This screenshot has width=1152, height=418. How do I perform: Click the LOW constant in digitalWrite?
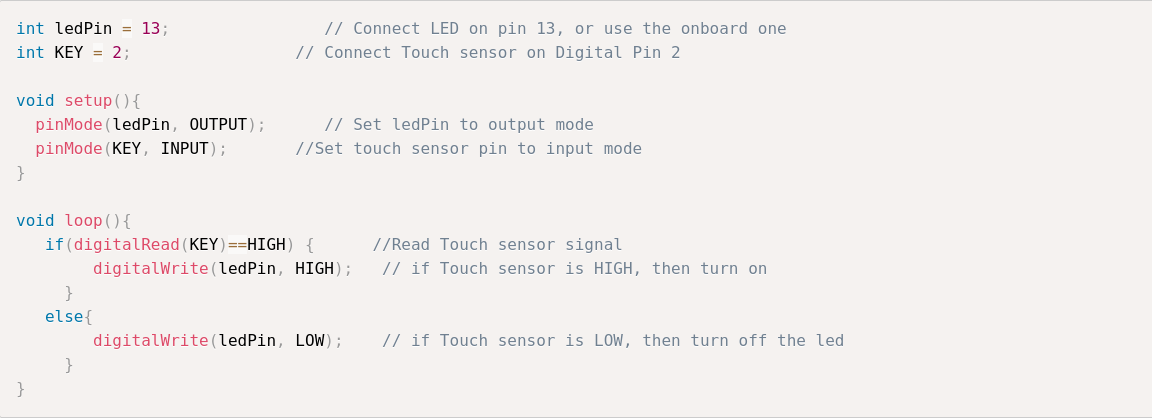click(x=309, y=341)
